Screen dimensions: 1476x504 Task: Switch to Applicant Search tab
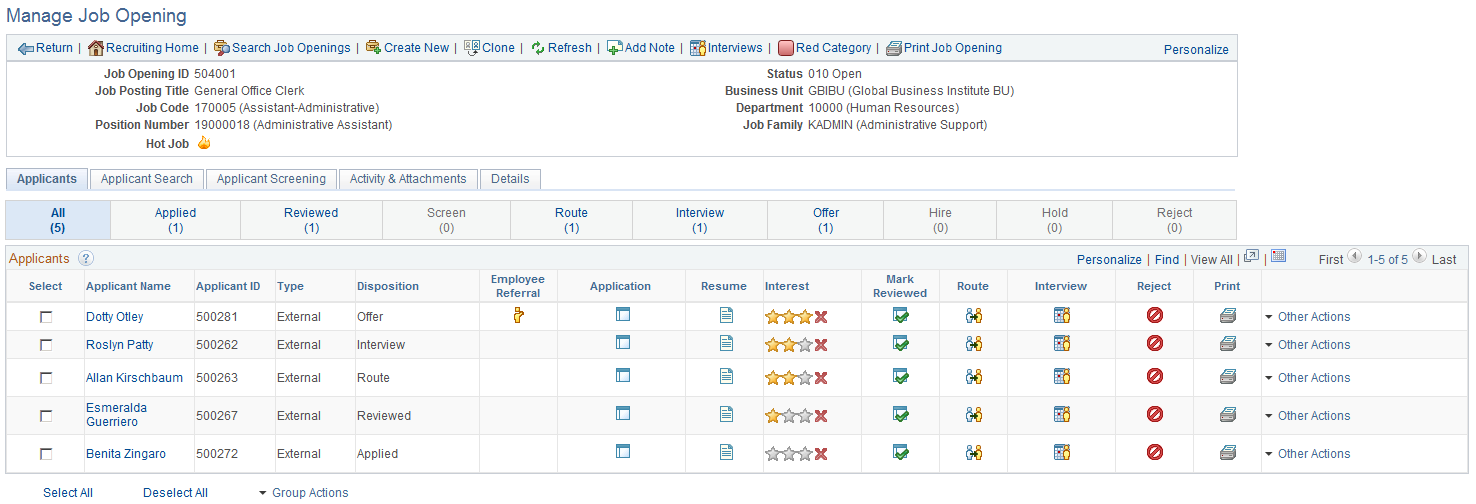(147, 179)
